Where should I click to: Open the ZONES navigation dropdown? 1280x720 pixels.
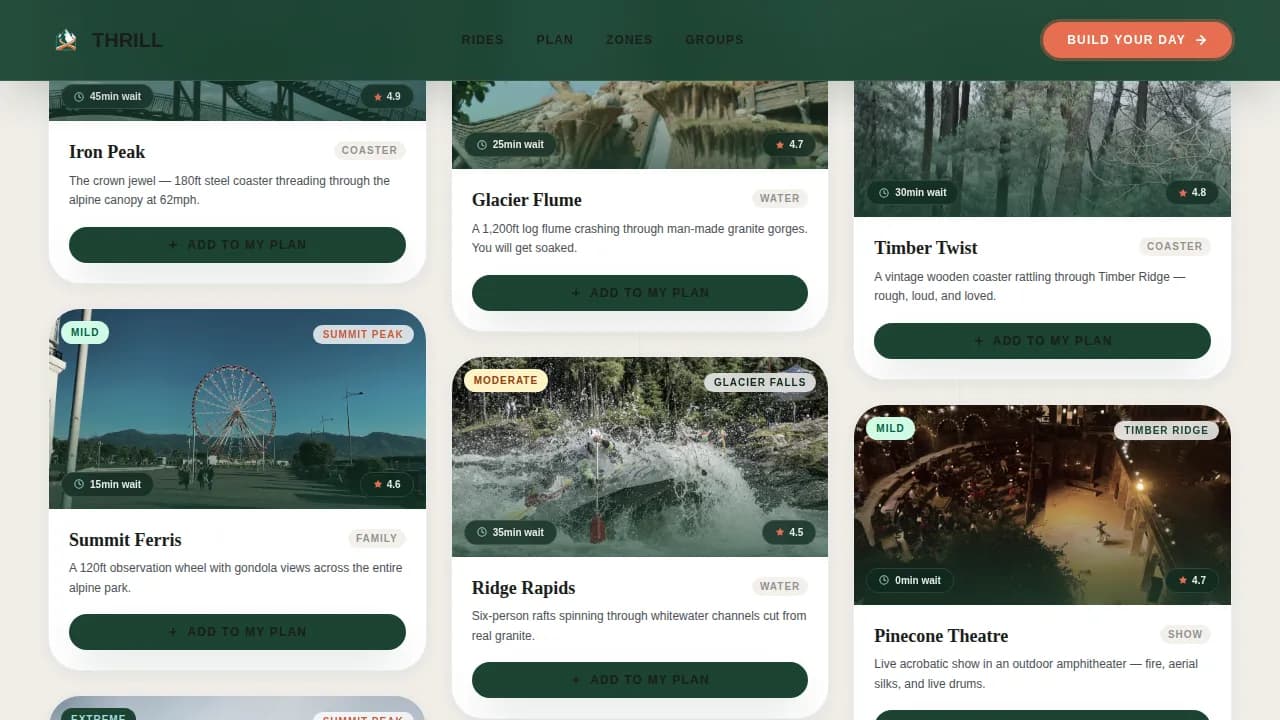click(x=628, y=40)
